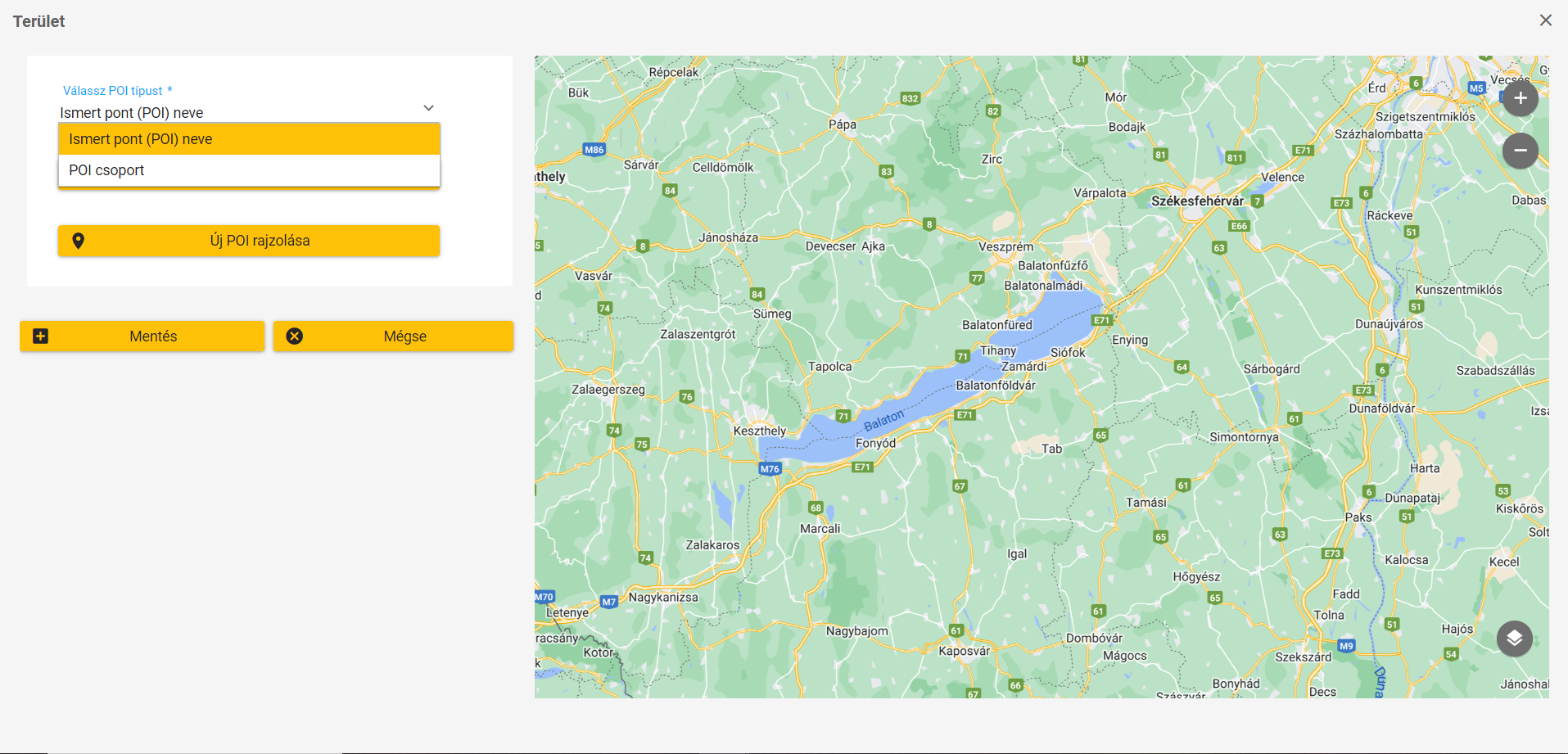Collapse the POI type dropdown chevron
The height and width of the screenshot is (754, 1568).
[x=428, y=108]
